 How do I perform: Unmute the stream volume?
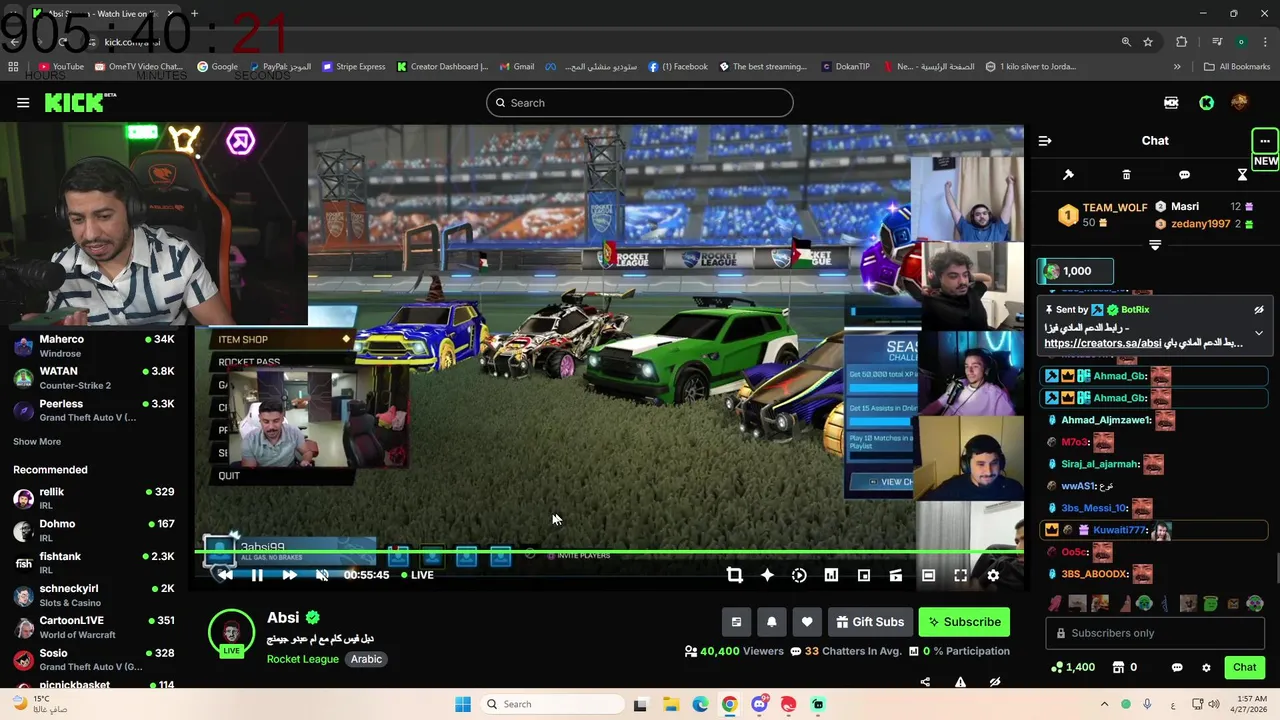click(322, 575)
